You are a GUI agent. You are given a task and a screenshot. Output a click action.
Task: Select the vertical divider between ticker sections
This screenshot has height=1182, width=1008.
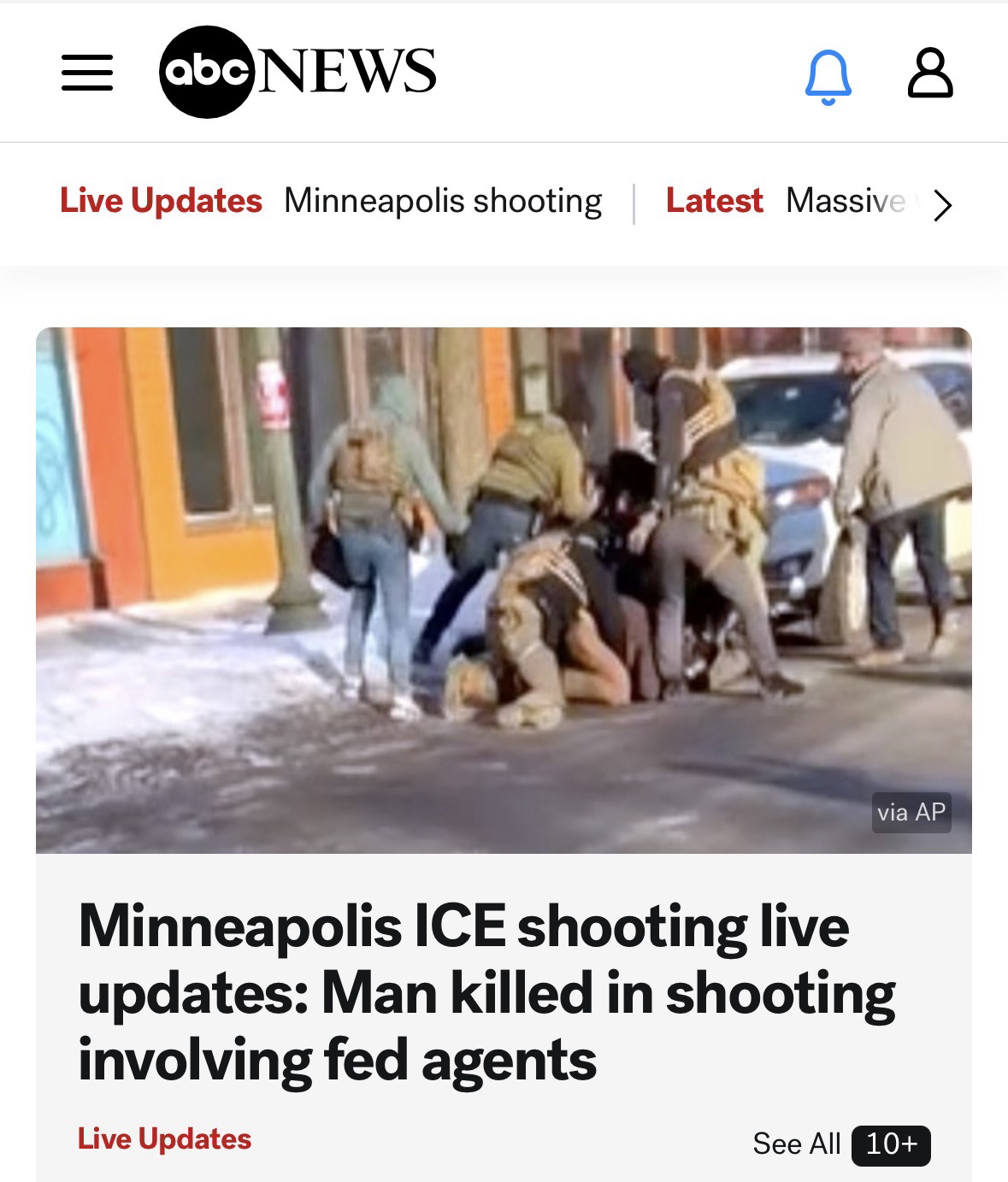[634, 203]
